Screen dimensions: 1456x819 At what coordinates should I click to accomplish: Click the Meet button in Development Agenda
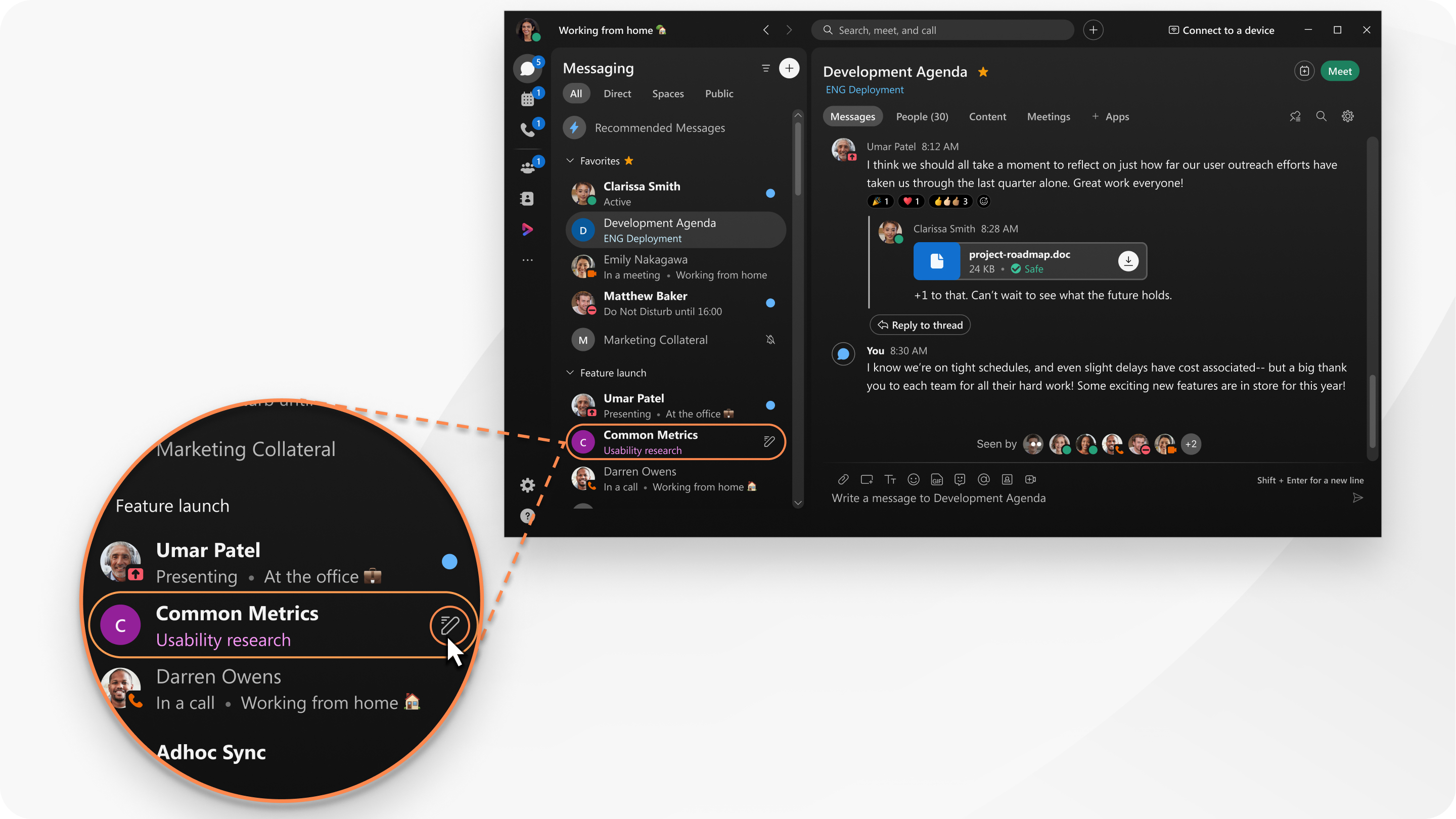pyautogui.click(x=1341, y=70)
